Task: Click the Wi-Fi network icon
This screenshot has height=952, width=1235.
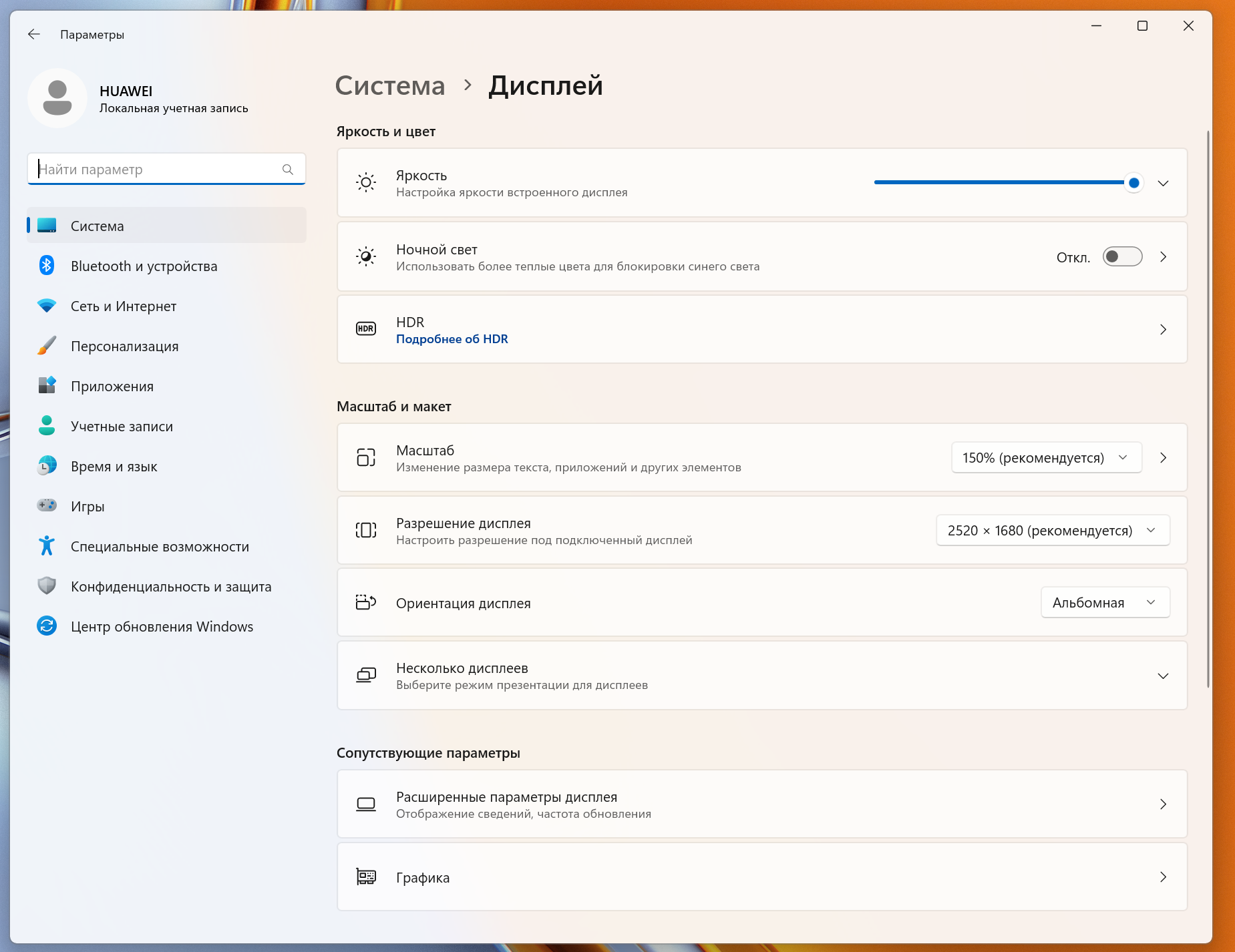Action: [47, 306]
